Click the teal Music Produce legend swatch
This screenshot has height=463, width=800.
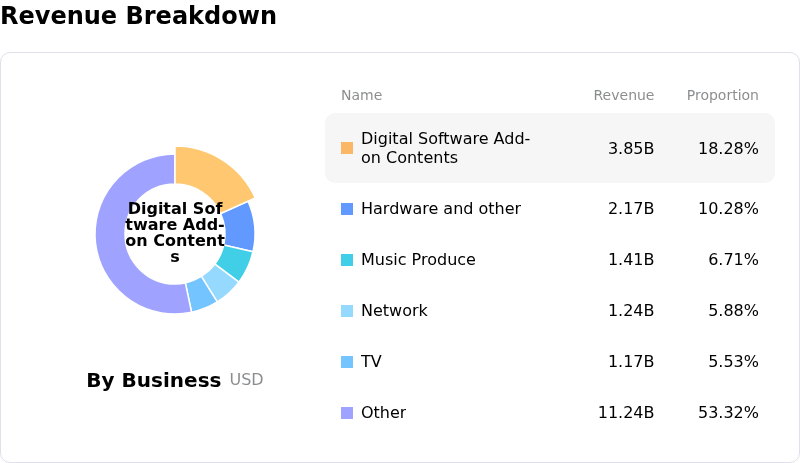point(347,260)
